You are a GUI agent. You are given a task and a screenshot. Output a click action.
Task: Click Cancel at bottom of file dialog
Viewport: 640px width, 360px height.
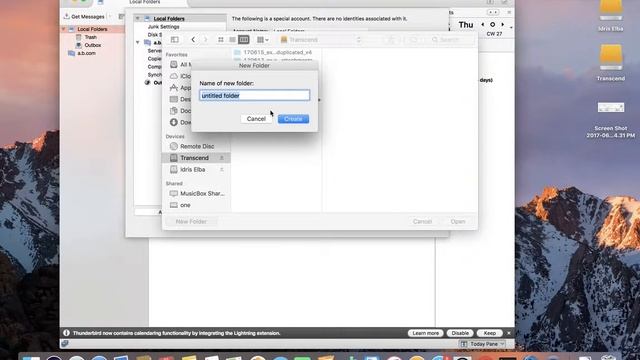coord(422,221)
